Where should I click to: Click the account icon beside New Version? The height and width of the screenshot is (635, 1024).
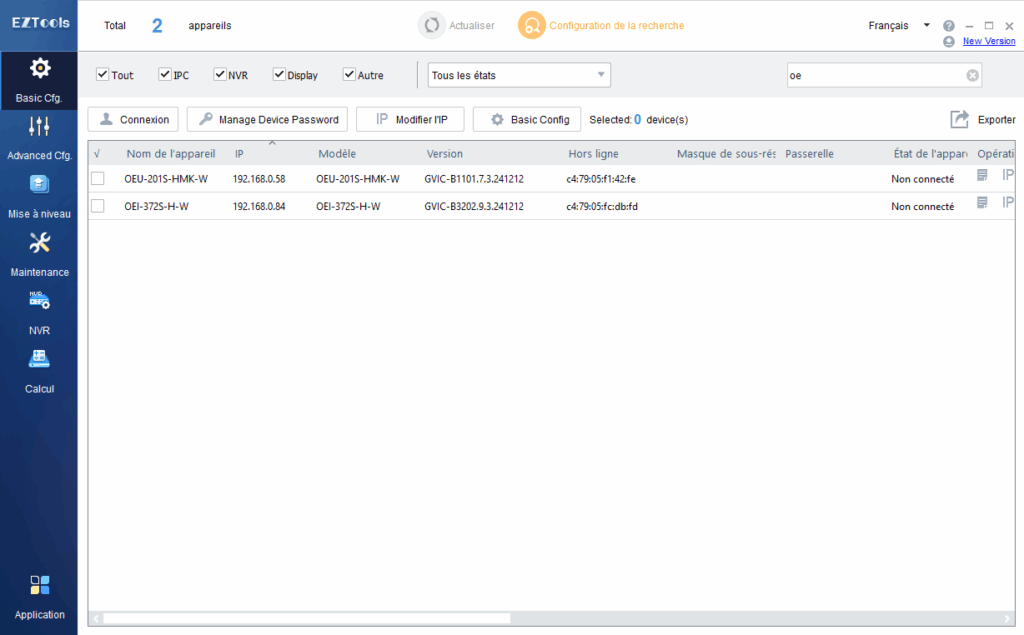(949, 41)
